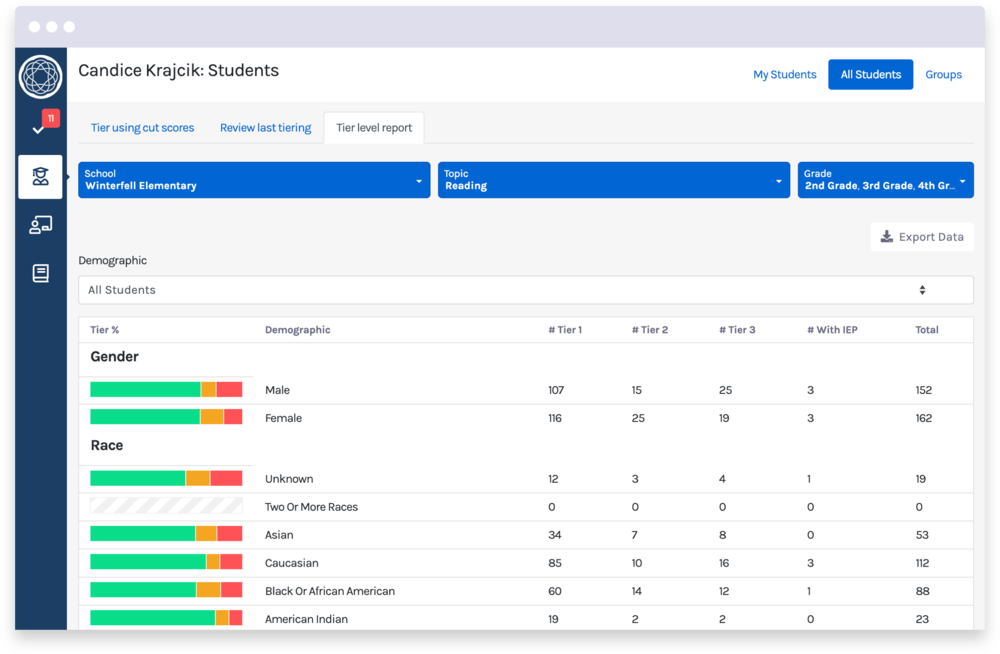
Task: Click Male Tier 1 count 107
Action: (x=556, y=390)
